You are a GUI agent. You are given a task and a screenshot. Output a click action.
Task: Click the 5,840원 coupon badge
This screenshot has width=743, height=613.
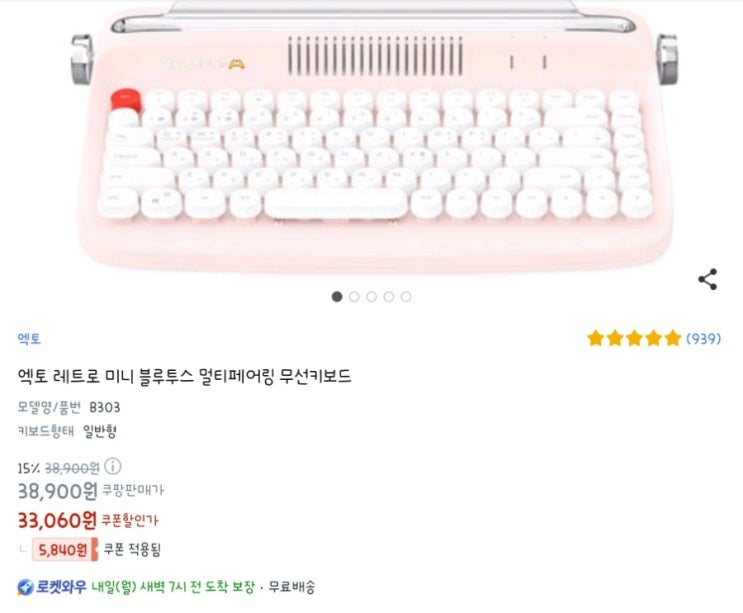64,550
